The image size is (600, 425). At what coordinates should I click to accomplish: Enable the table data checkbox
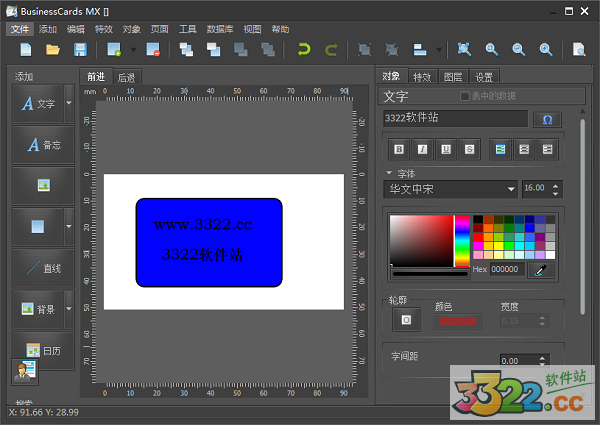coord(464,96)
